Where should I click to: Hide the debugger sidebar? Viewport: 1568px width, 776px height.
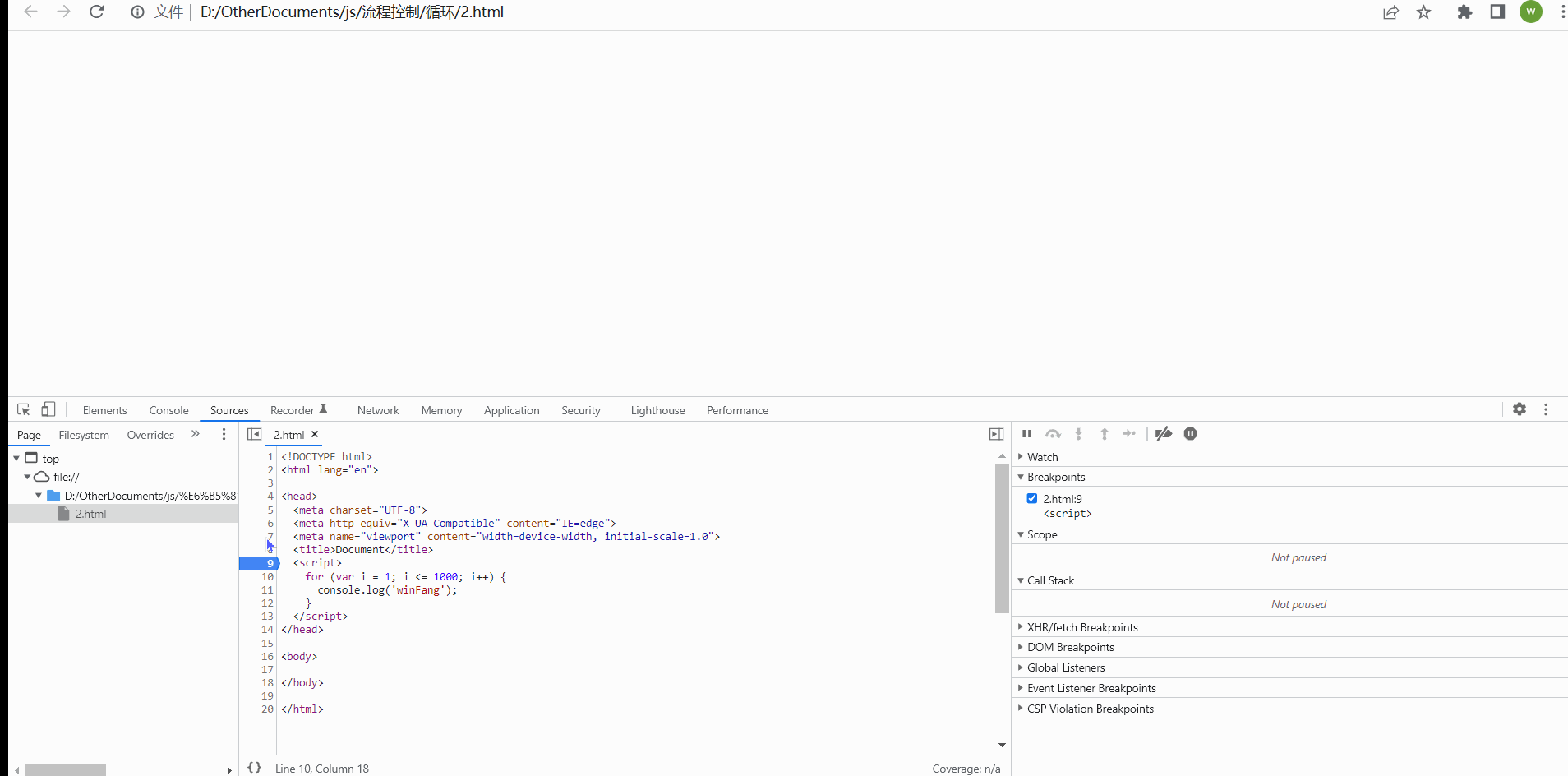click(996, 434)
